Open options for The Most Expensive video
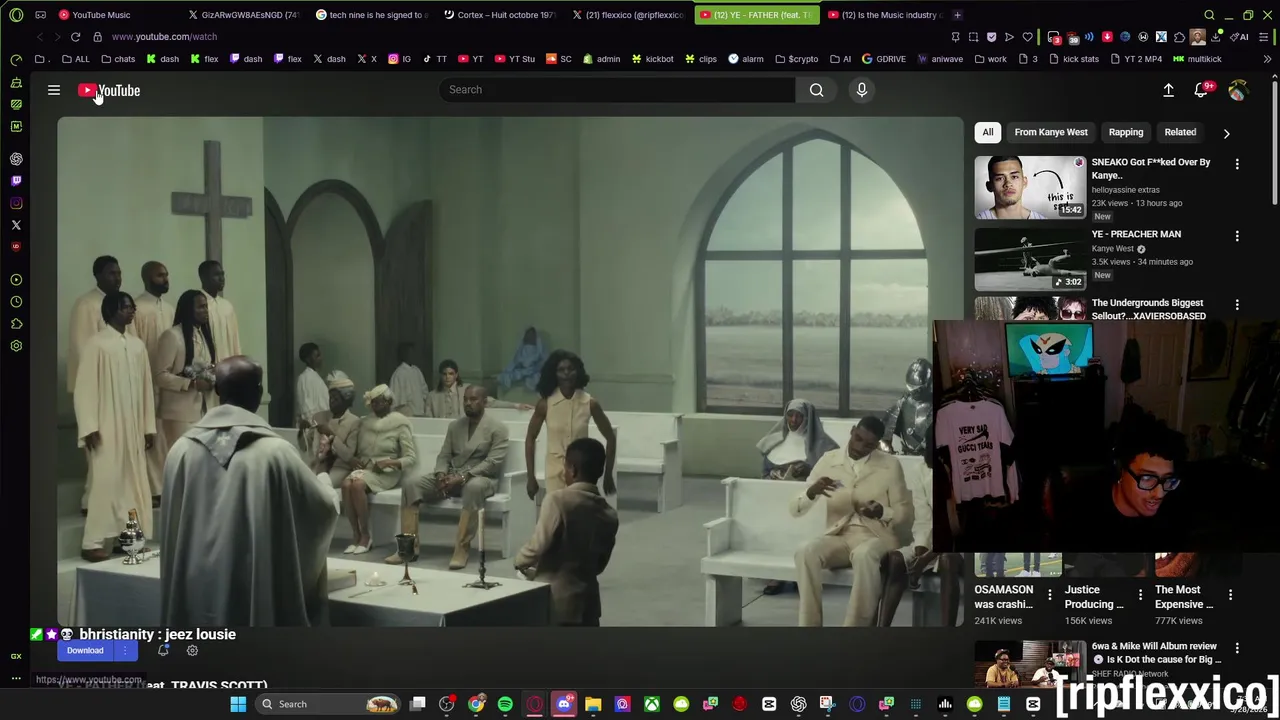This screenshot has height=720, width=1280. [1230, 595]
